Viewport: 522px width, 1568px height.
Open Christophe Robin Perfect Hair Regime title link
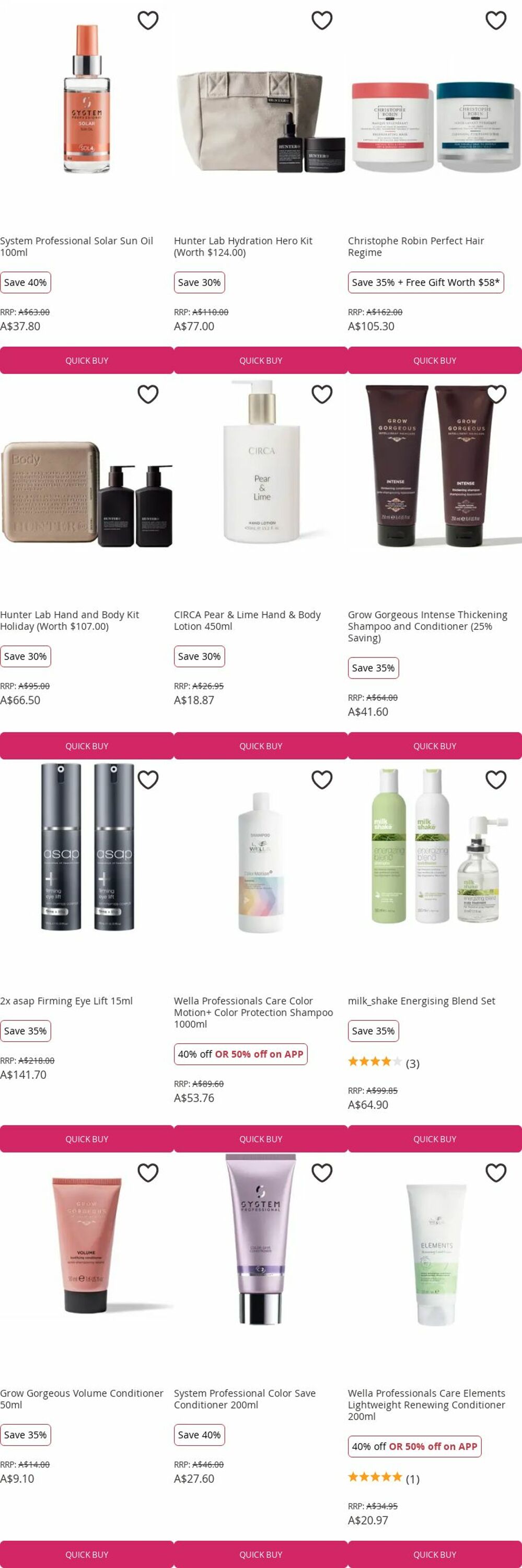click(x=416, y=247)
